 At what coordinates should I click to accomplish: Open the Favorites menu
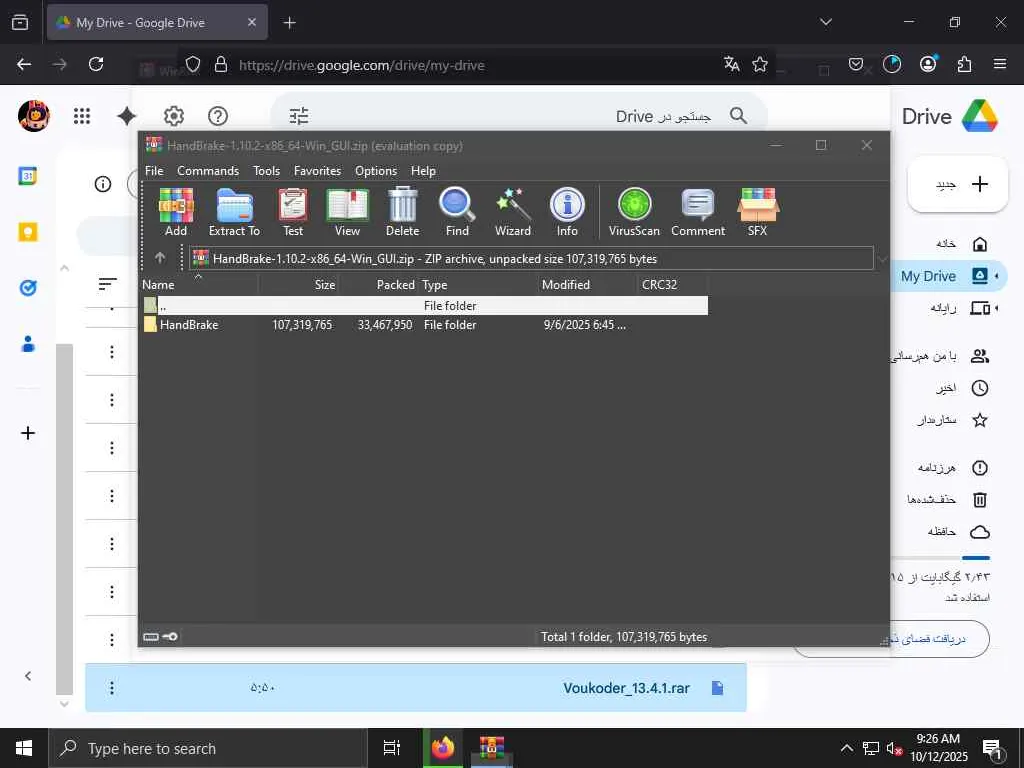[x=317, y=170]
